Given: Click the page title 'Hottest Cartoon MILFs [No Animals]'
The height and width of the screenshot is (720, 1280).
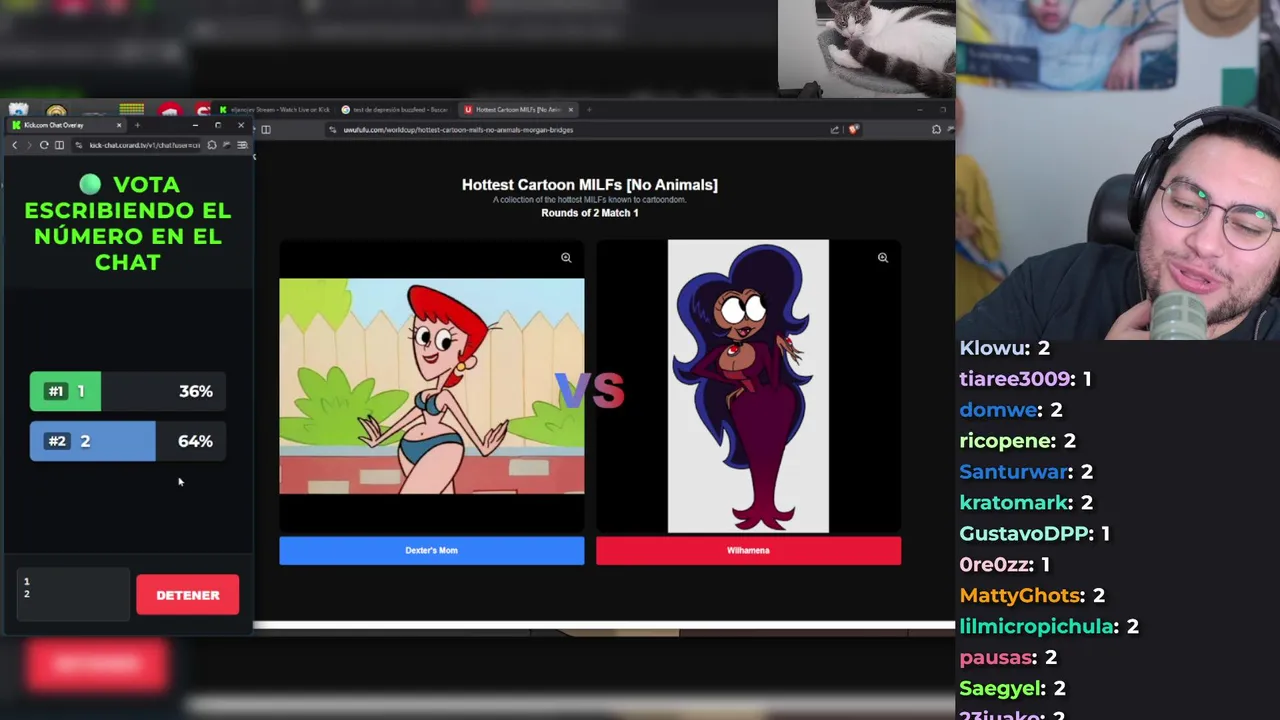Looking at the screenshot, I should point(590,185).
